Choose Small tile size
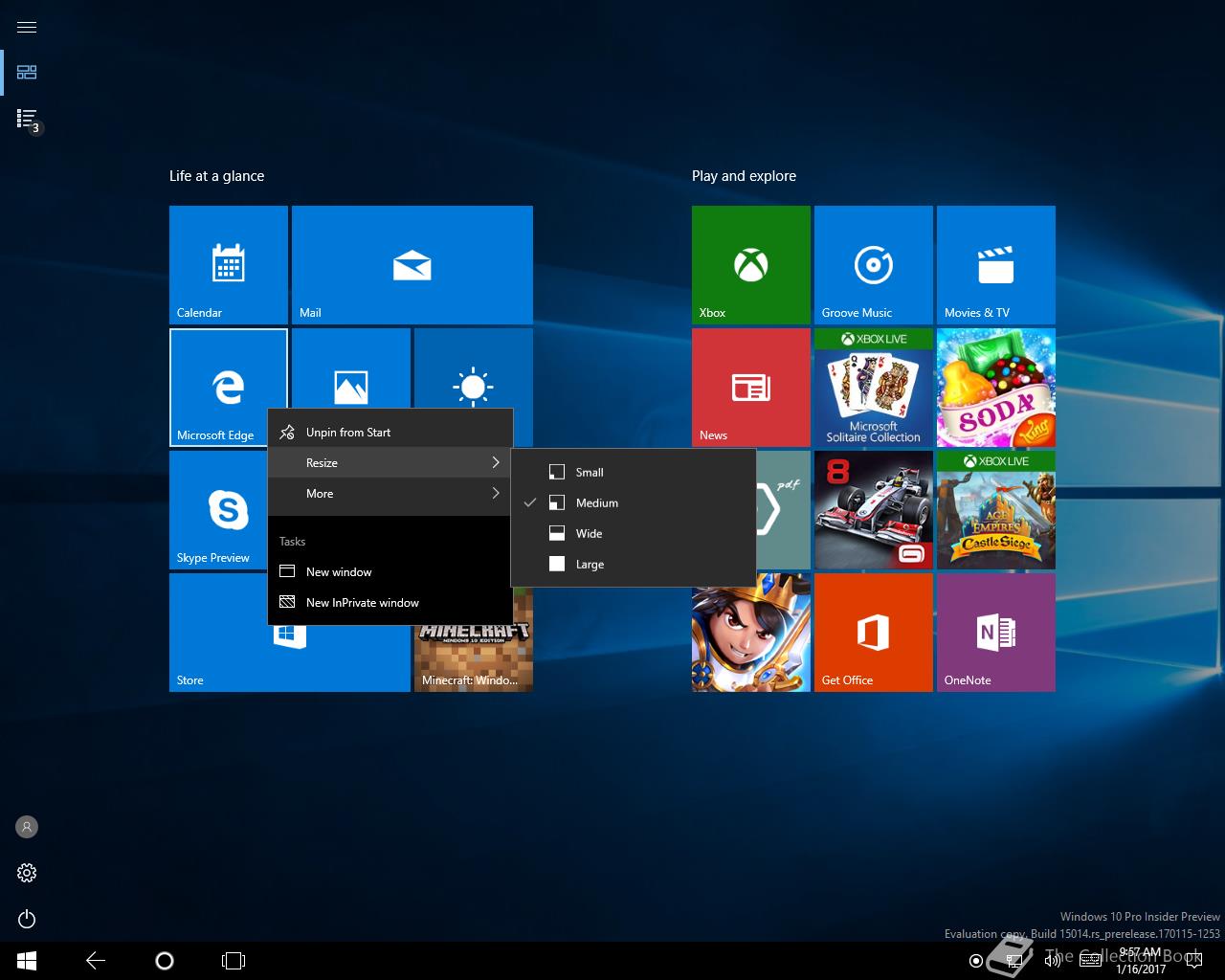 point(634,472)
